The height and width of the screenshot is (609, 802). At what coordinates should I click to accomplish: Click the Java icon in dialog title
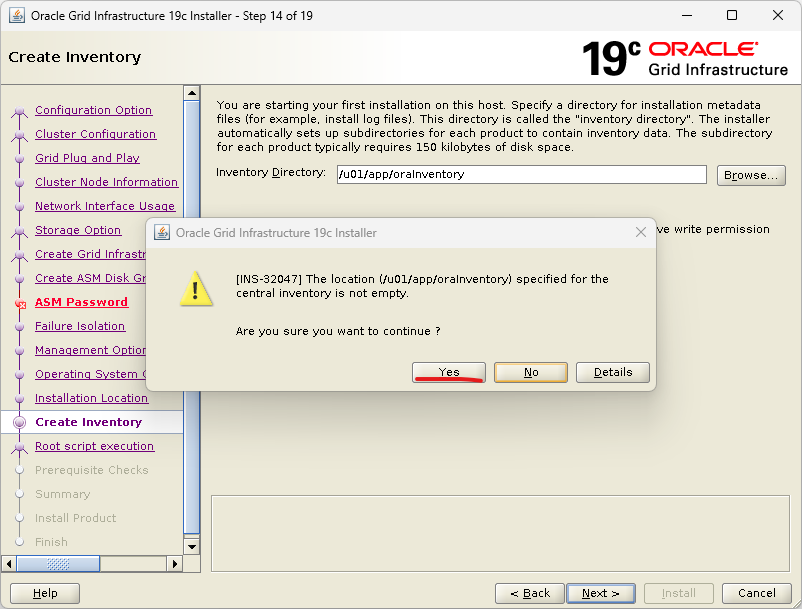pyautogui.click(x=162, y=232)
